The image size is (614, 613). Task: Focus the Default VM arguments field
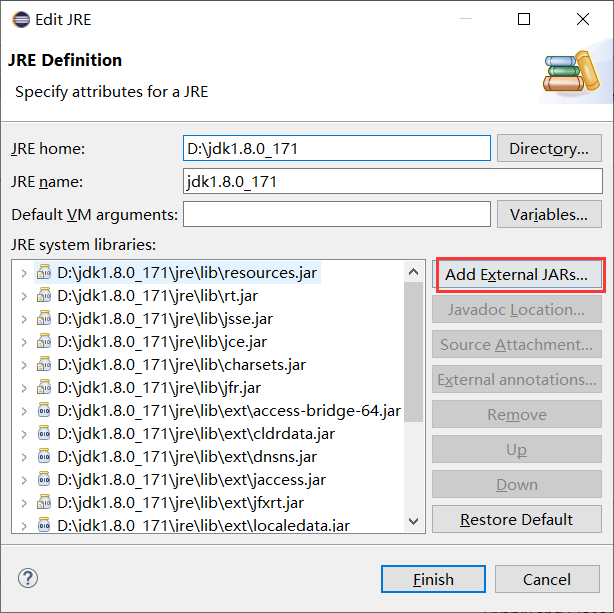click(x=337, y=214)
